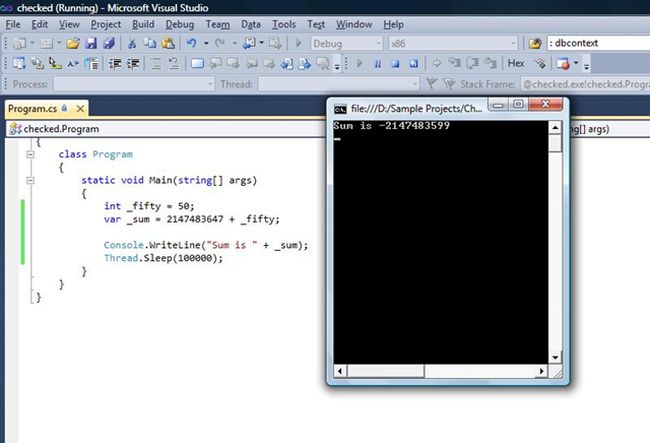The image size is (650, 443).
Task: Click the console's horizontal scroll left arrow
Action: 340,371
